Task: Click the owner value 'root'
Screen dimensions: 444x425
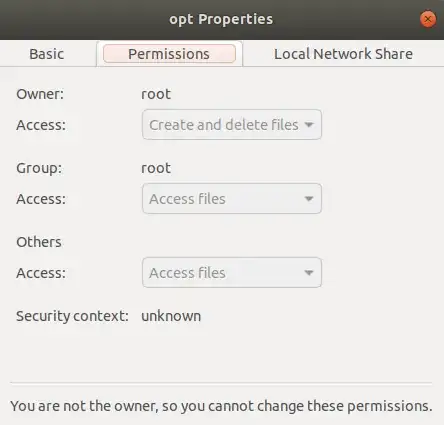Action: pos(156,94)
